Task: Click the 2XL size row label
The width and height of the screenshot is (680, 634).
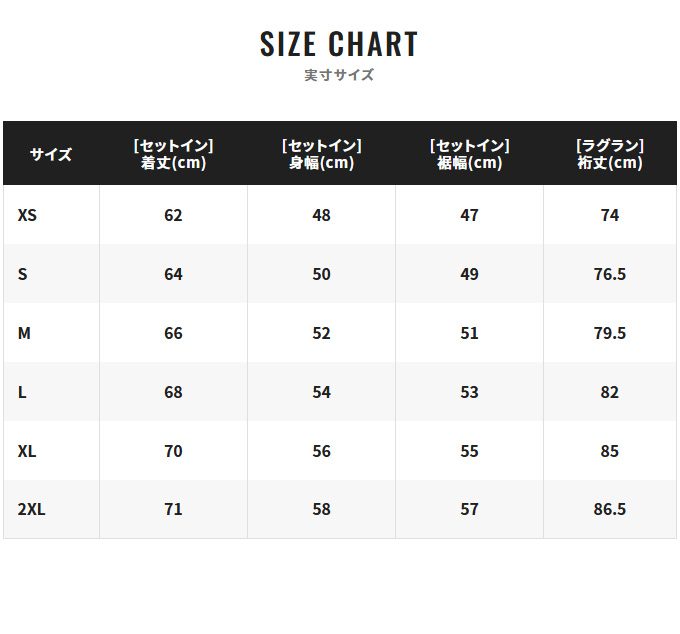Action: [x=31, y=509]
